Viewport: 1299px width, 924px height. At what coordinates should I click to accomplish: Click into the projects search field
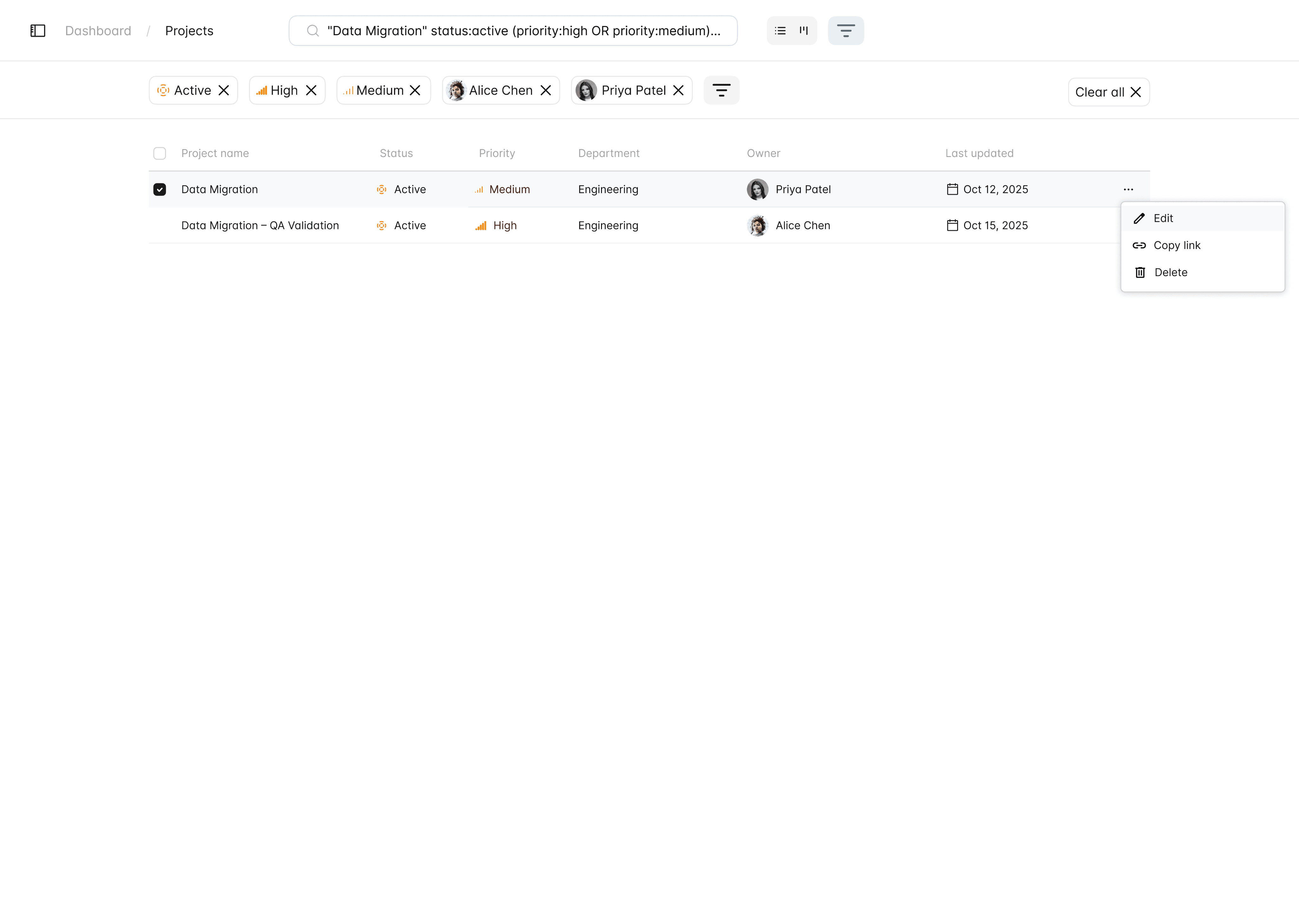[523, 31]
